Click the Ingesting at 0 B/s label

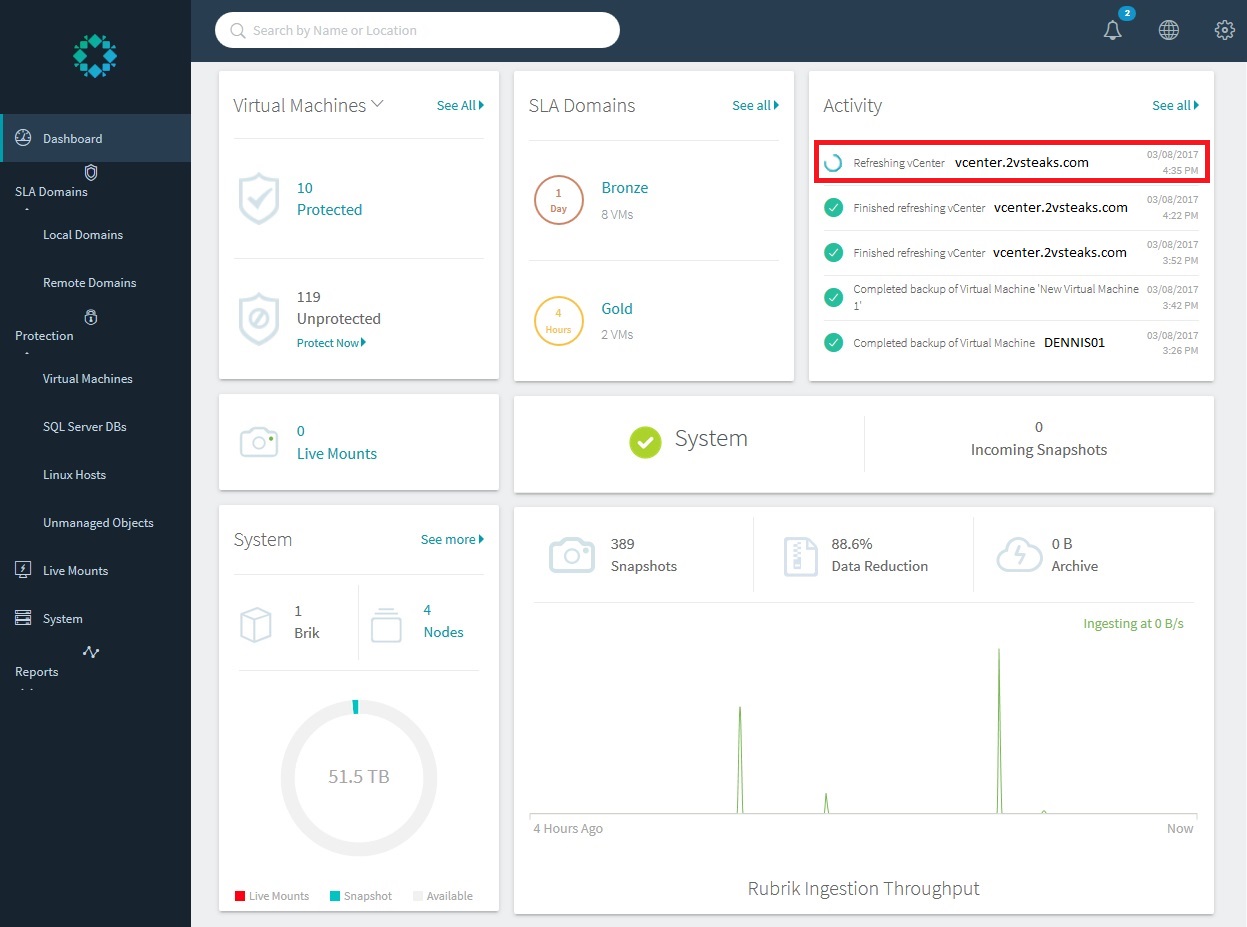[1133, 624]
